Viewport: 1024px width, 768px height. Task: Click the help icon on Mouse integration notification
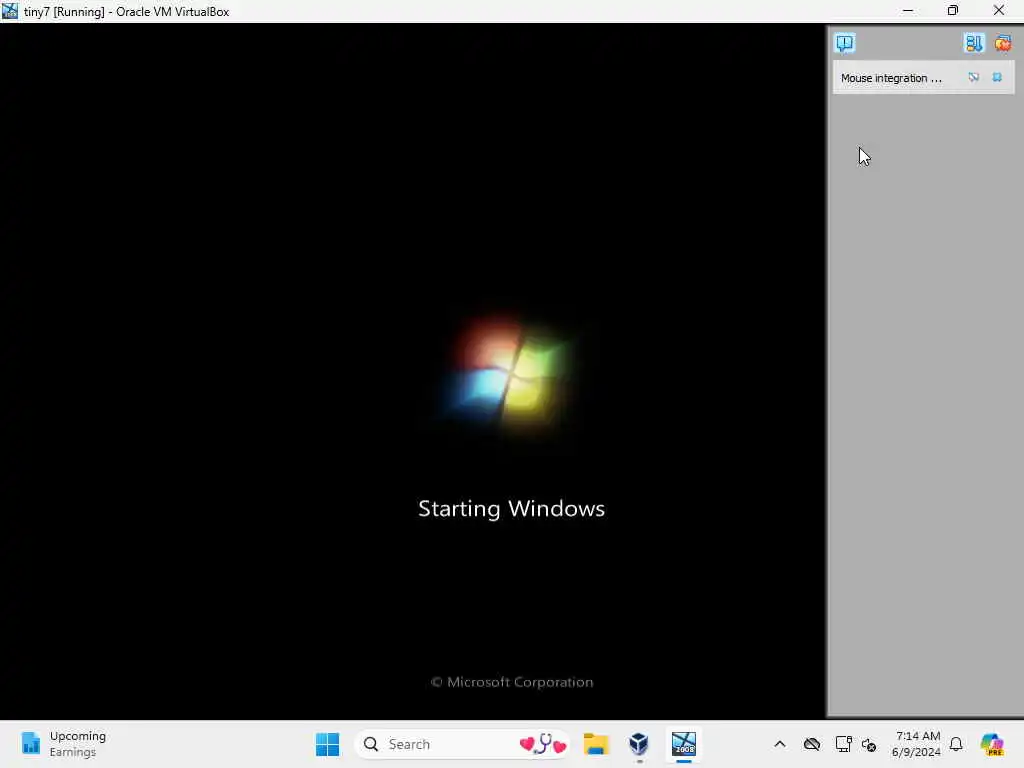[x=973, y=77]
